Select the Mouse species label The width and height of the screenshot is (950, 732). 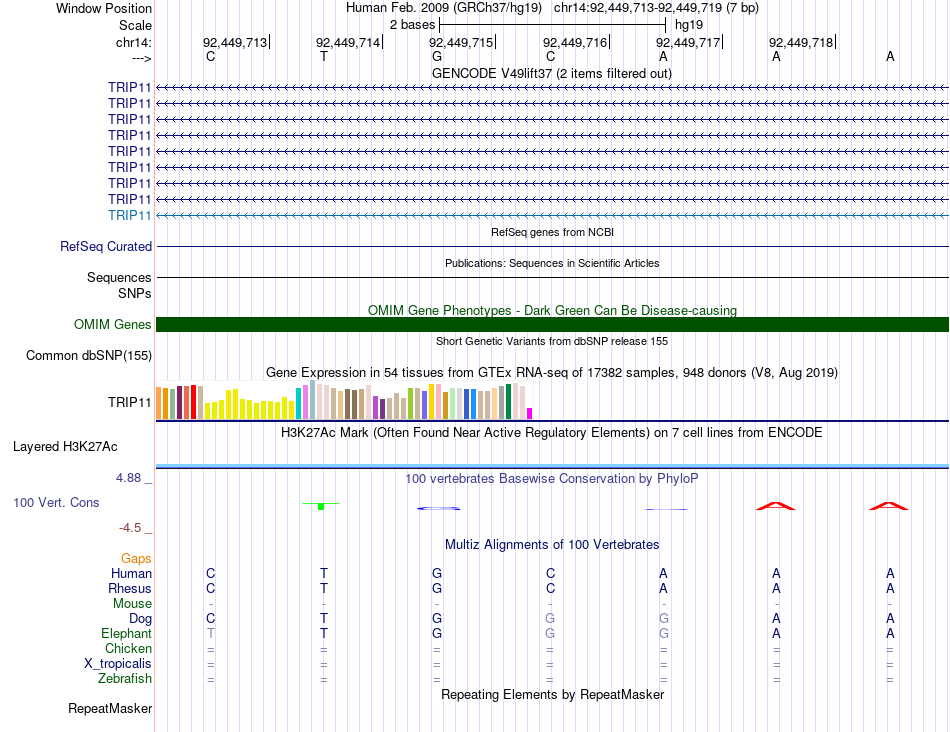click(x=133, y=604)
